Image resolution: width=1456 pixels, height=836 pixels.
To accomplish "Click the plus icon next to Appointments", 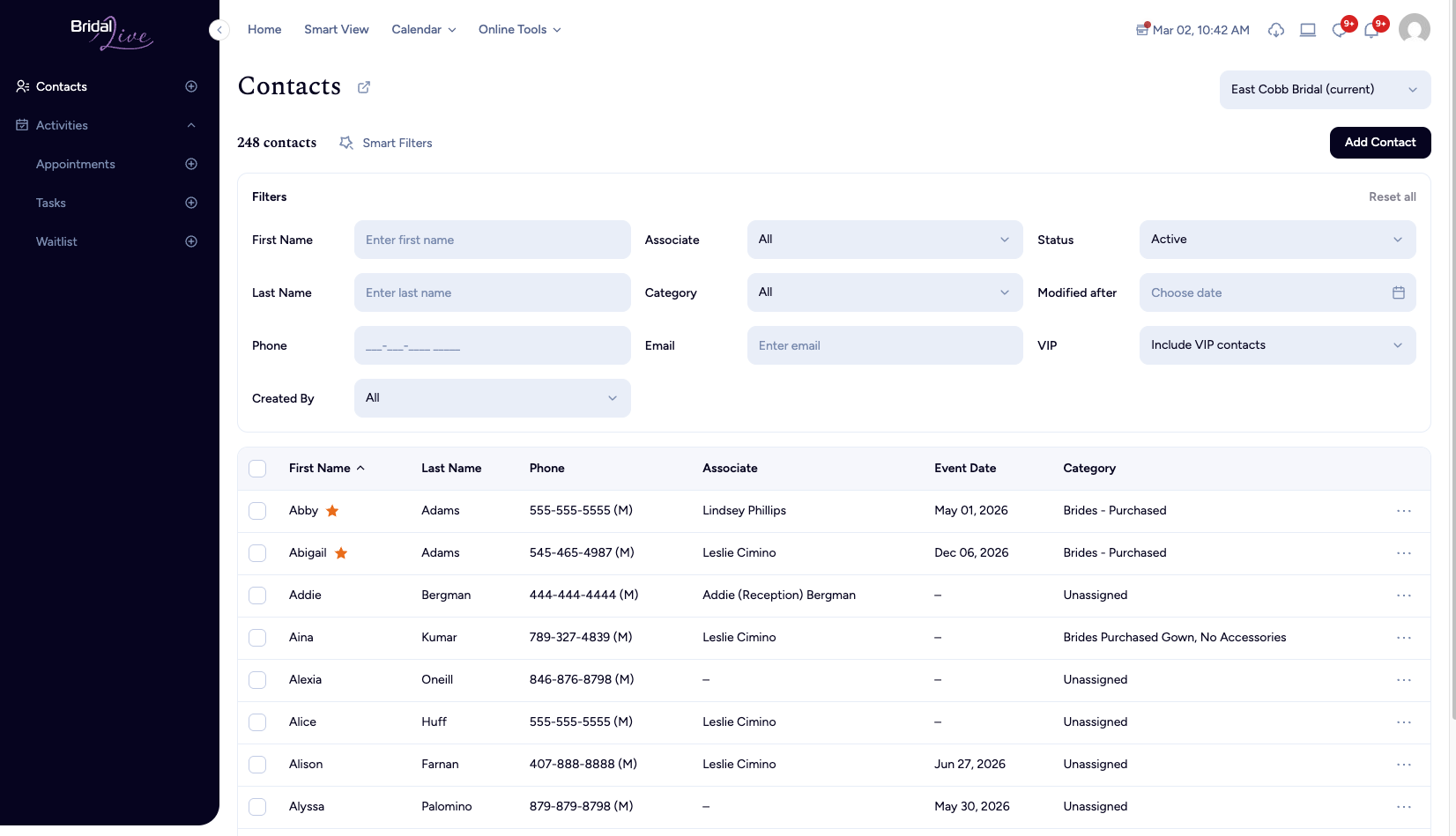I will click(191, 164).
